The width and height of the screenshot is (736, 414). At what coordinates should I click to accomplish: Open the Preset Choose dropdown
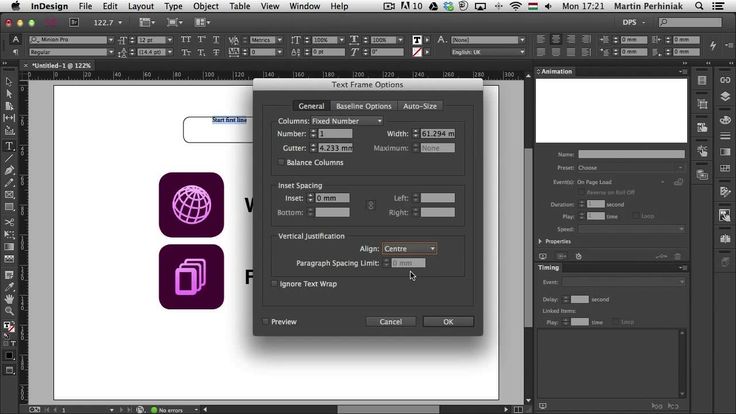(631, 168)
